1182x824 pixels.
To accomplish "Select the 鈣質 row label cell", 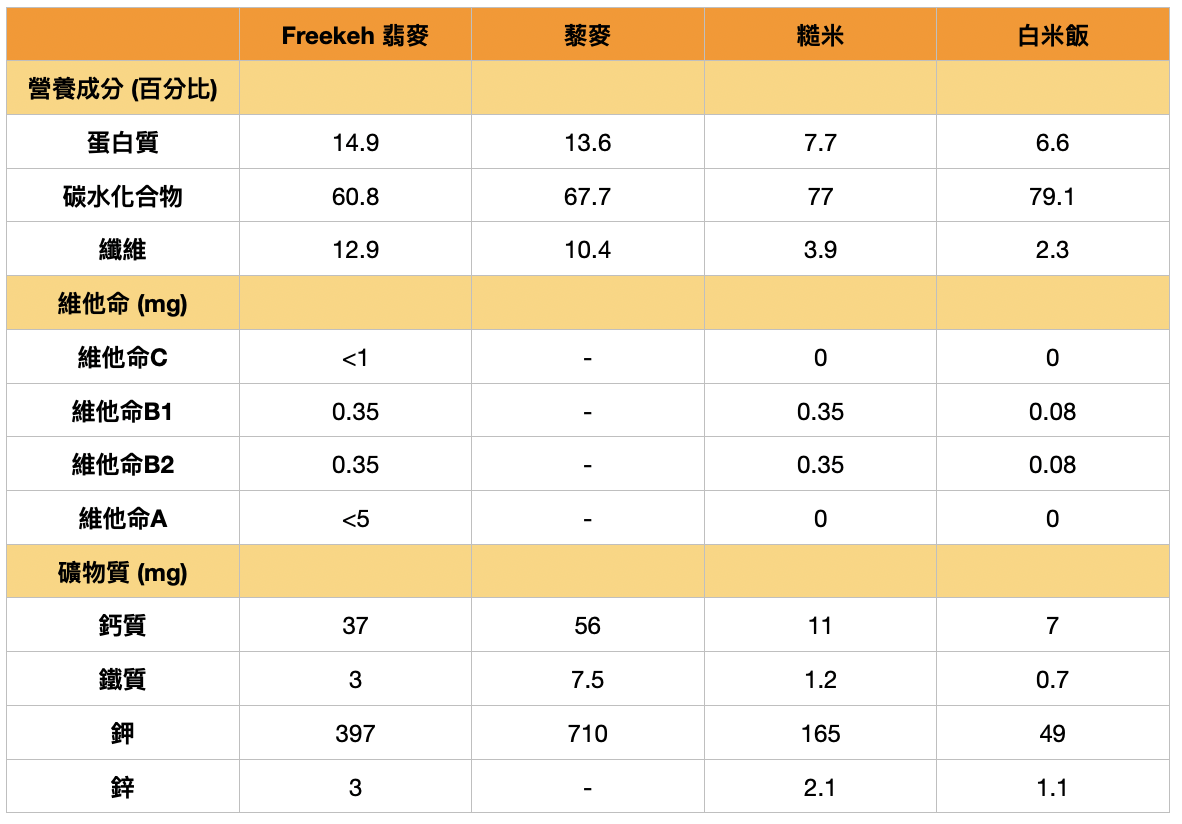I will (123, 626).
